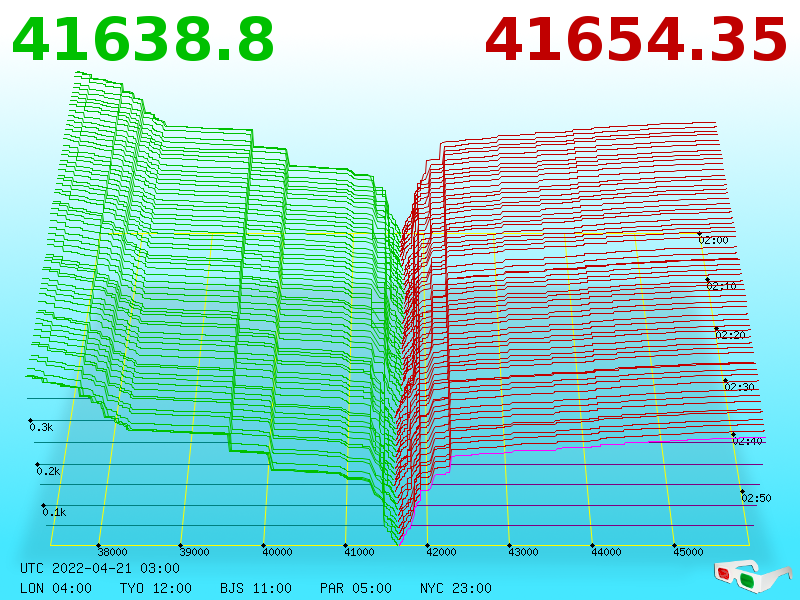Click the 43000 price axis label
Screen dimensions: 800x600
point(523,552)
